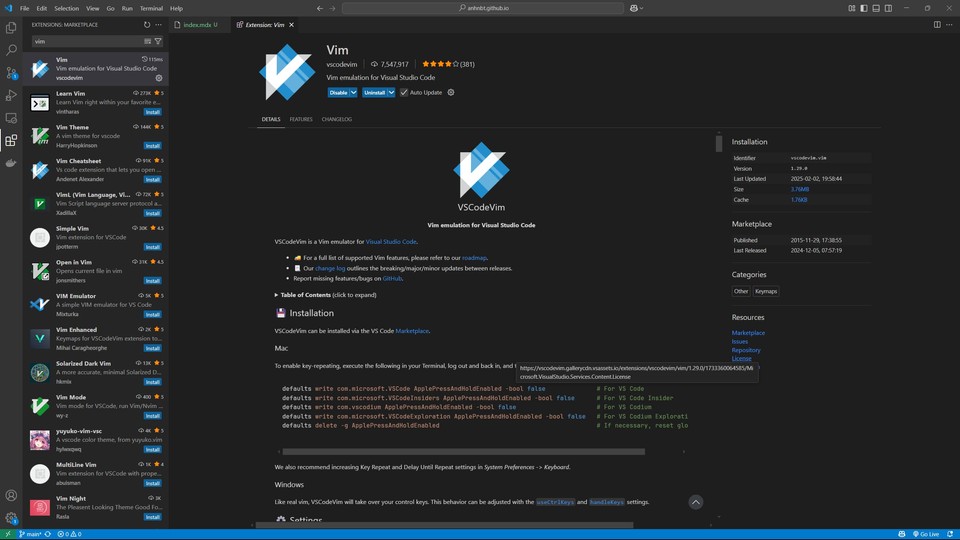Open manage gear for Vim list item
This screenshot has height=540, width=960.
point(159,78)
